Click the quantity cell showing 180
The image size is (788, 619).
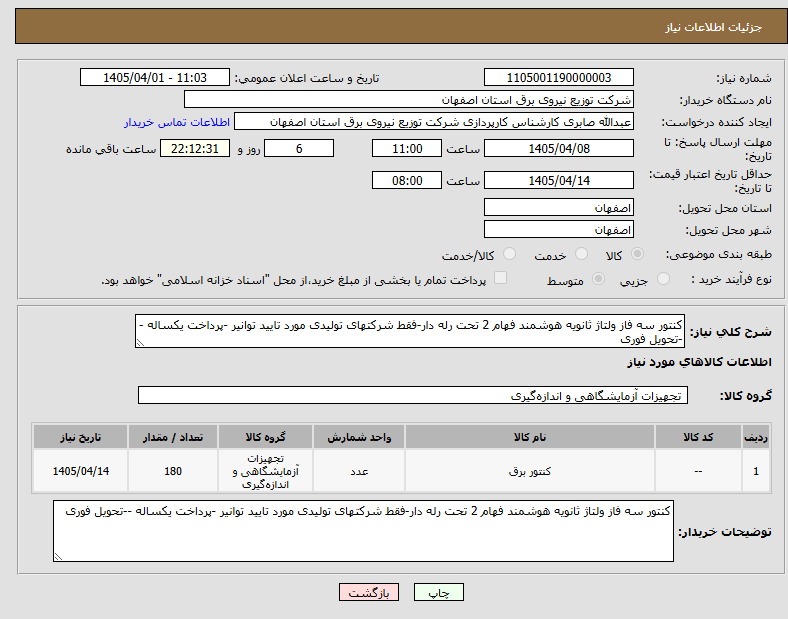click(x=173, y=471)
